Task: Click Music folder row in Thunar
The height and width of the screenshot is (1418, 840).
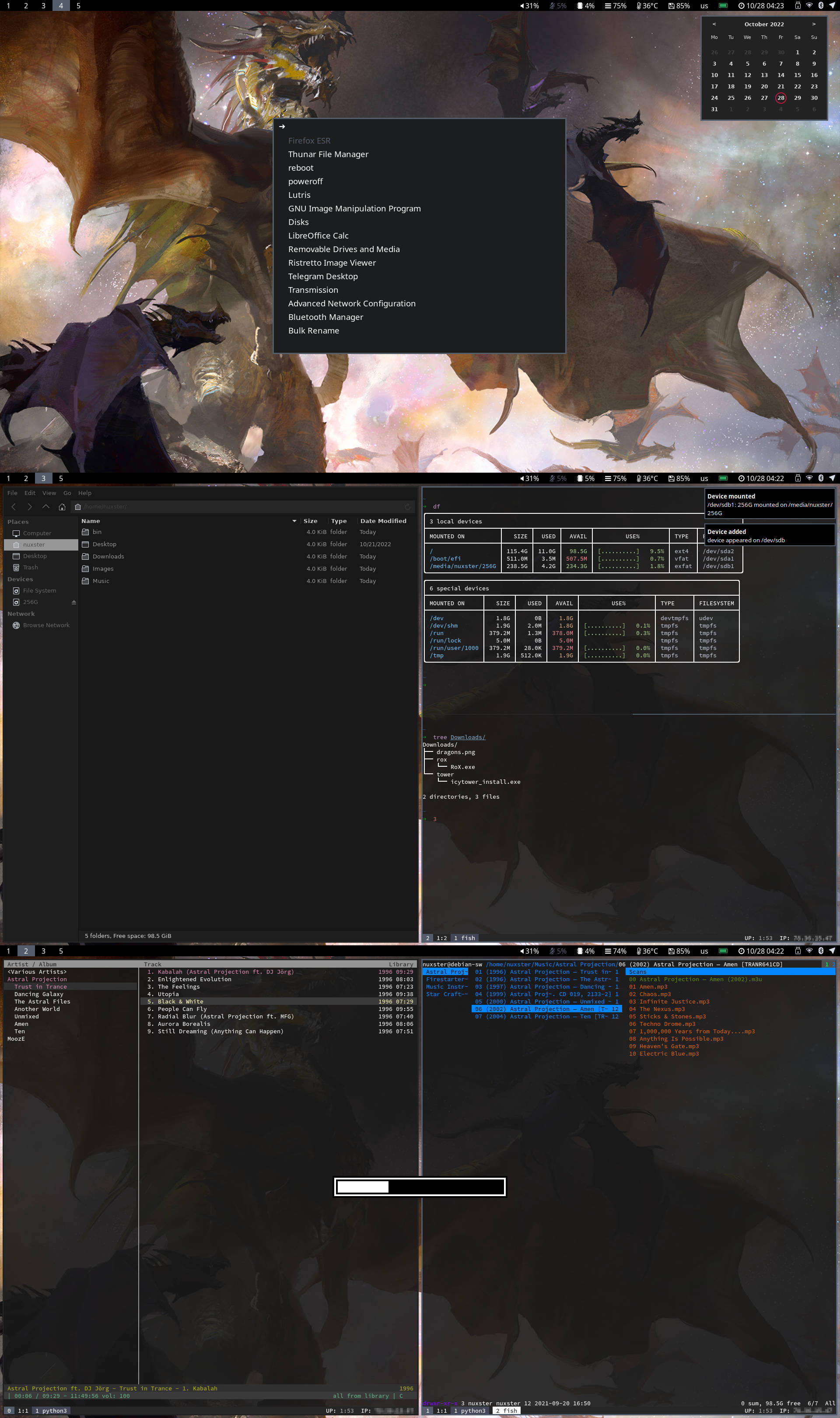Action: (x=248, y=581)
